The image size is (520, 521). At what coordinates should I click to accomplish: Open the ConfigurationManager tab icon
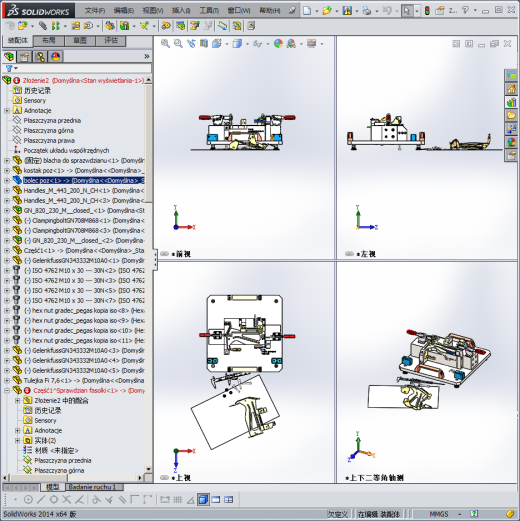point(40,57)
